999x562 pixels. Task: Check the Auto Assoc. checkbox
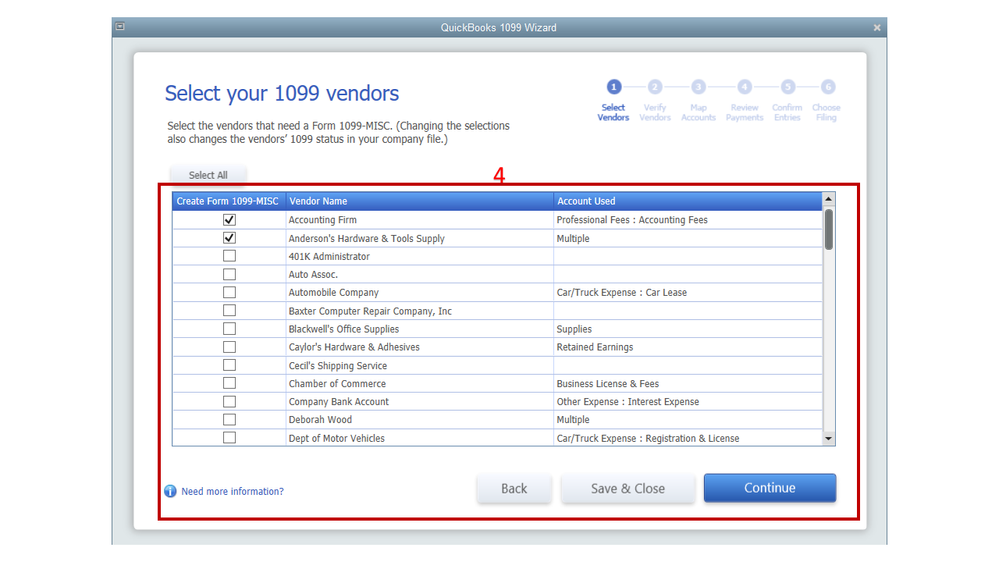(229, 274)
